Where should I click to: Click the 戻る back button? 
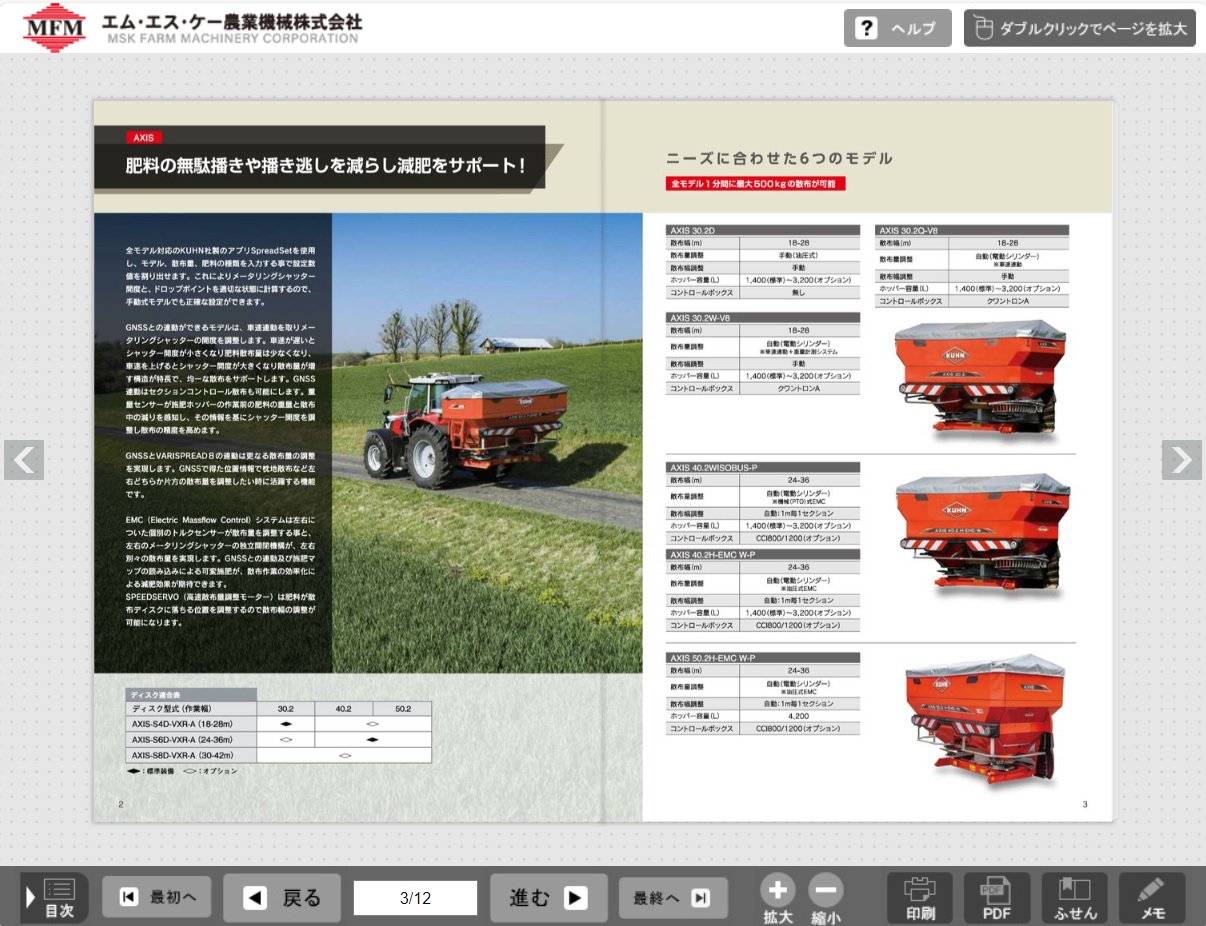[x=282, y=897]
